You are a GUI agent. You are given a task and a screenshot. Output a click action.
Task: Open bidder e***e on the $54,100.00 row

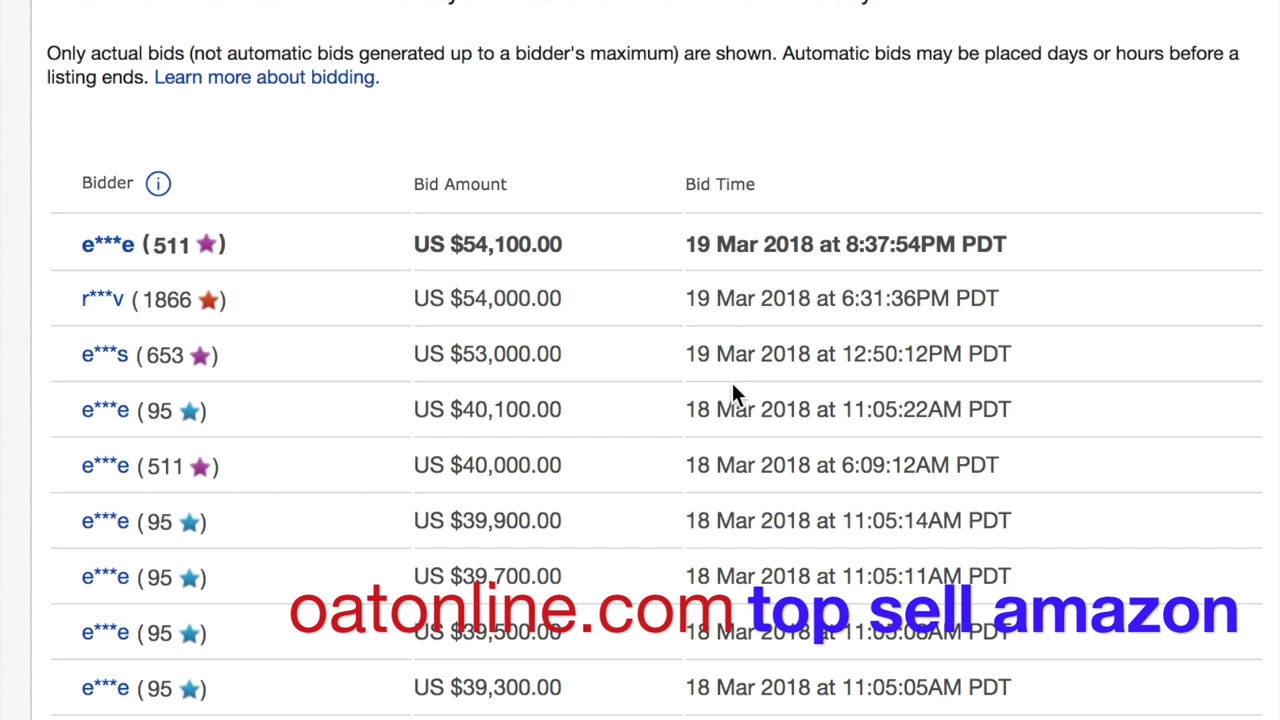[x=107, y=244]
